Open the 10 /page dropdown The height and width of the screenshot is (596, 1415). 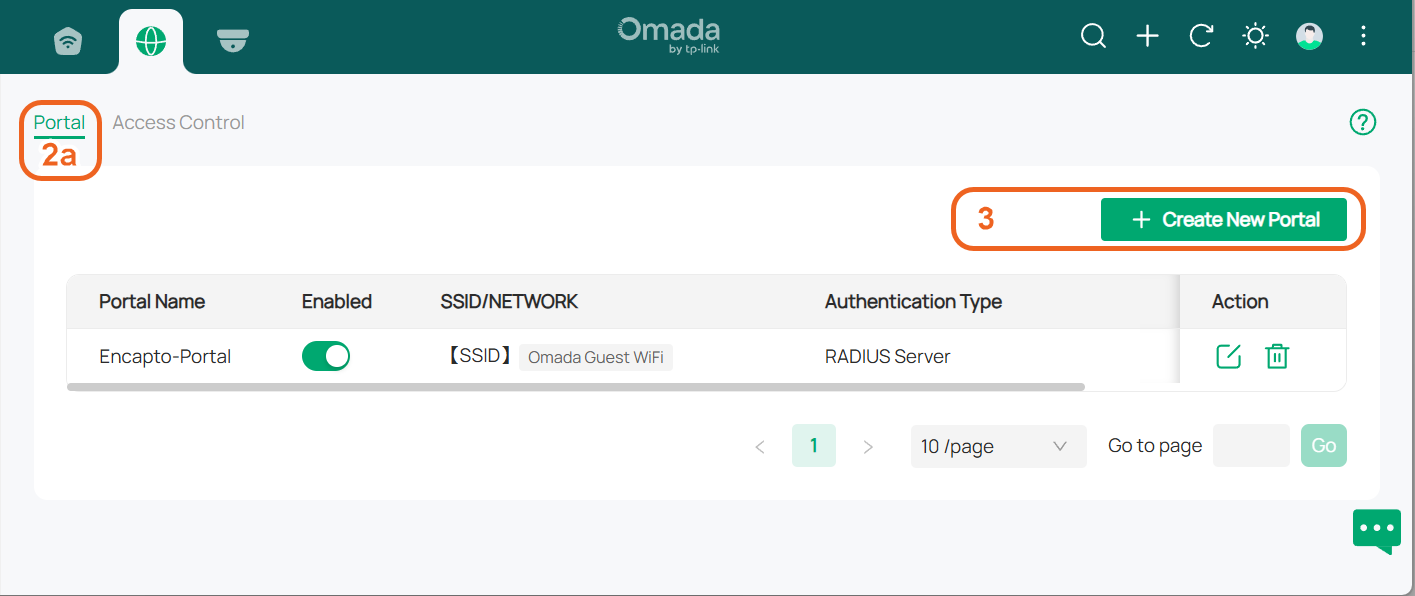998,446
